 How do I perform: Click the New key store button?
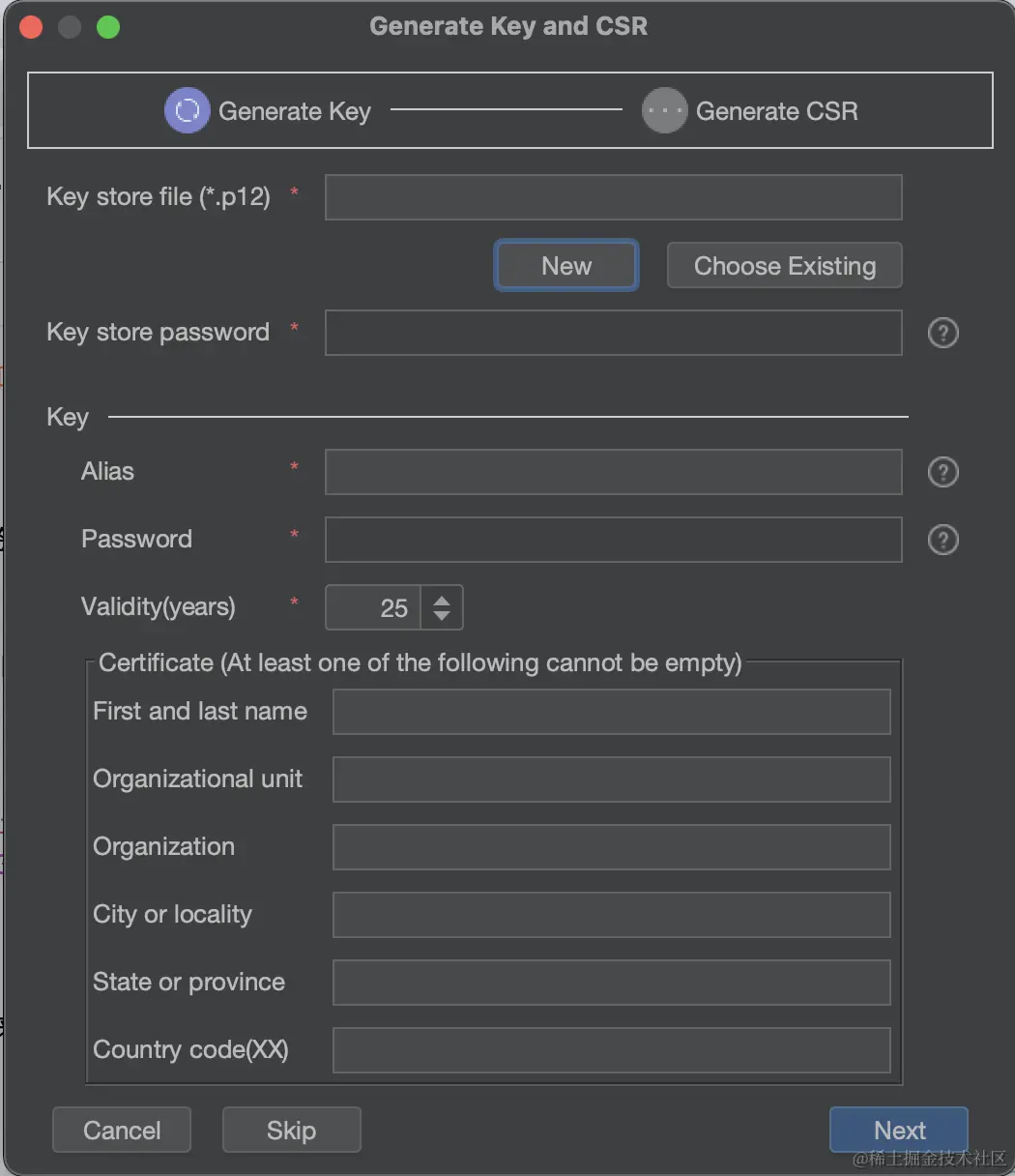tap(566, 266)
